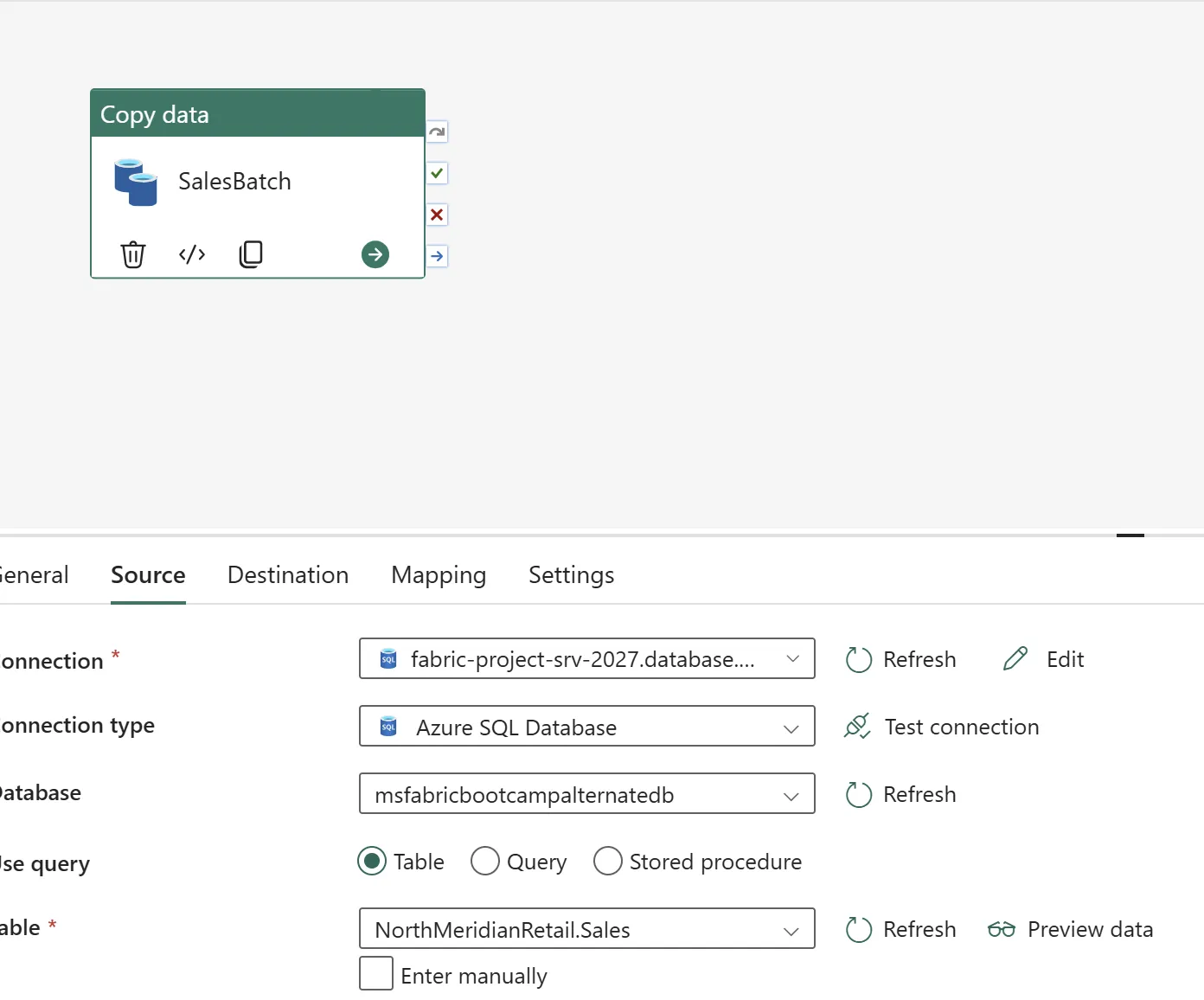This screenshot has width=1204, height=1000.
Task: Edit the selected connection
Action: pyautogui.click(x=1043, y=659)
